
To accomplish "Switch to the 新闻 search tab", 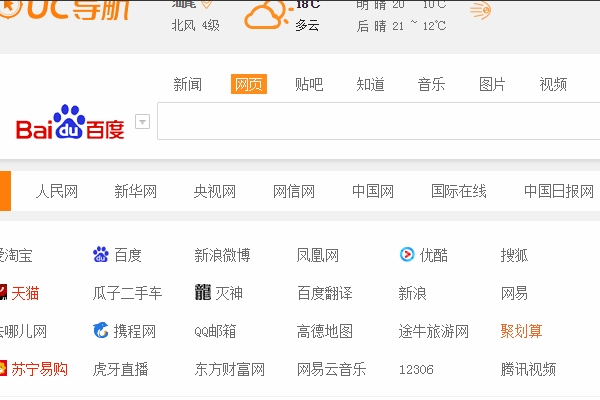I will pyautogui.click(x=188, y=84).
